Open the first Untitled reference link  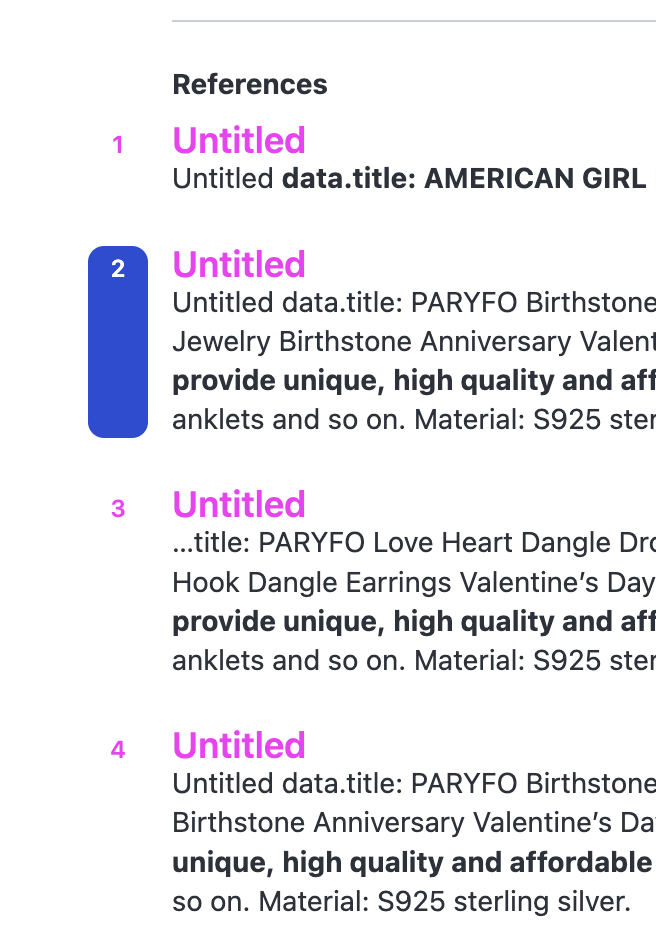[x=239, y=141]
